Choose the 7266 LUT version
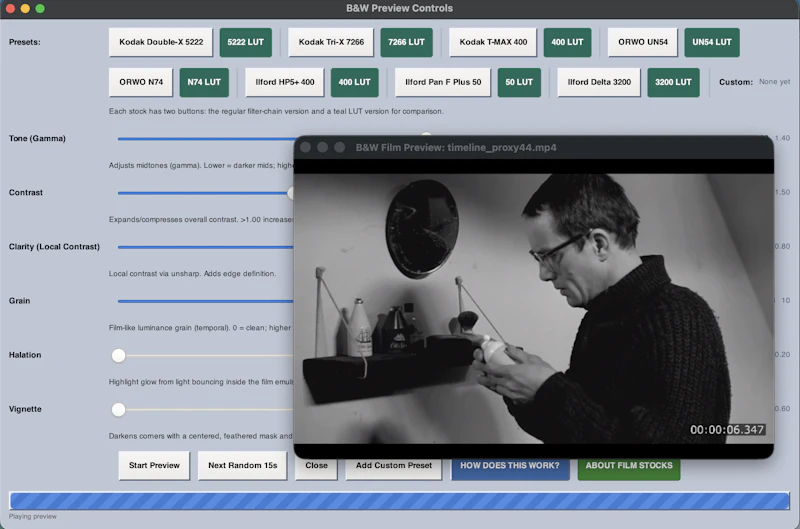 (406, 42)
